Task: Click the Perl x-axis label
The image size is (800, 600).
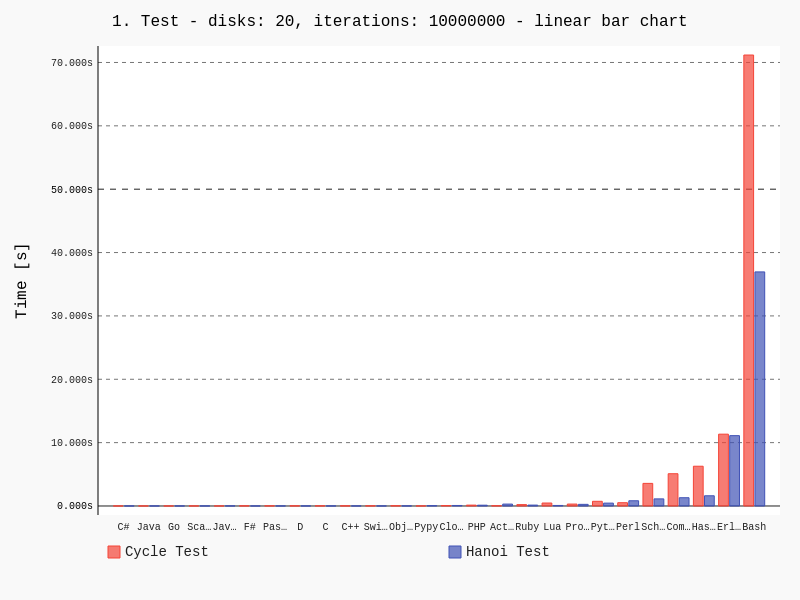Action: [x=628, y=527]
